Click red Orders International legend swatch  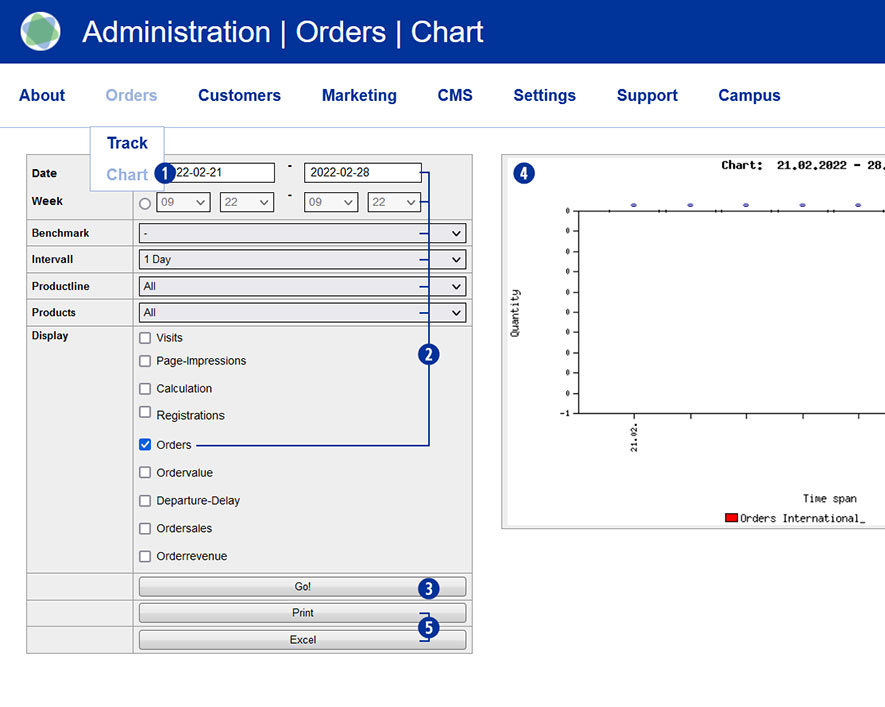tap(731, 518)
